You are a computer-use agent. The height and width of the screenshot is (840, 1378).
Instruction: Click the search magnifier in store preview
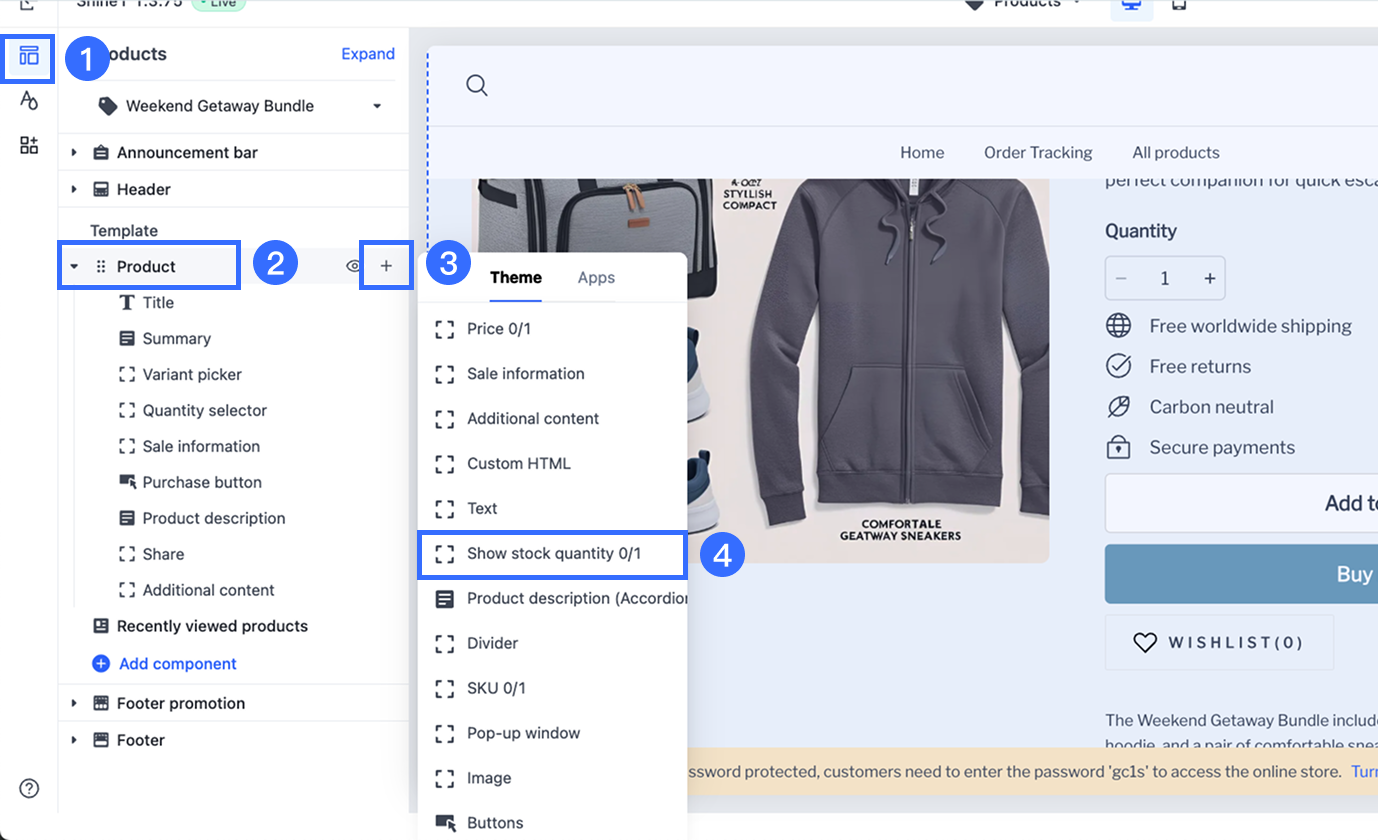coord(477,86)
